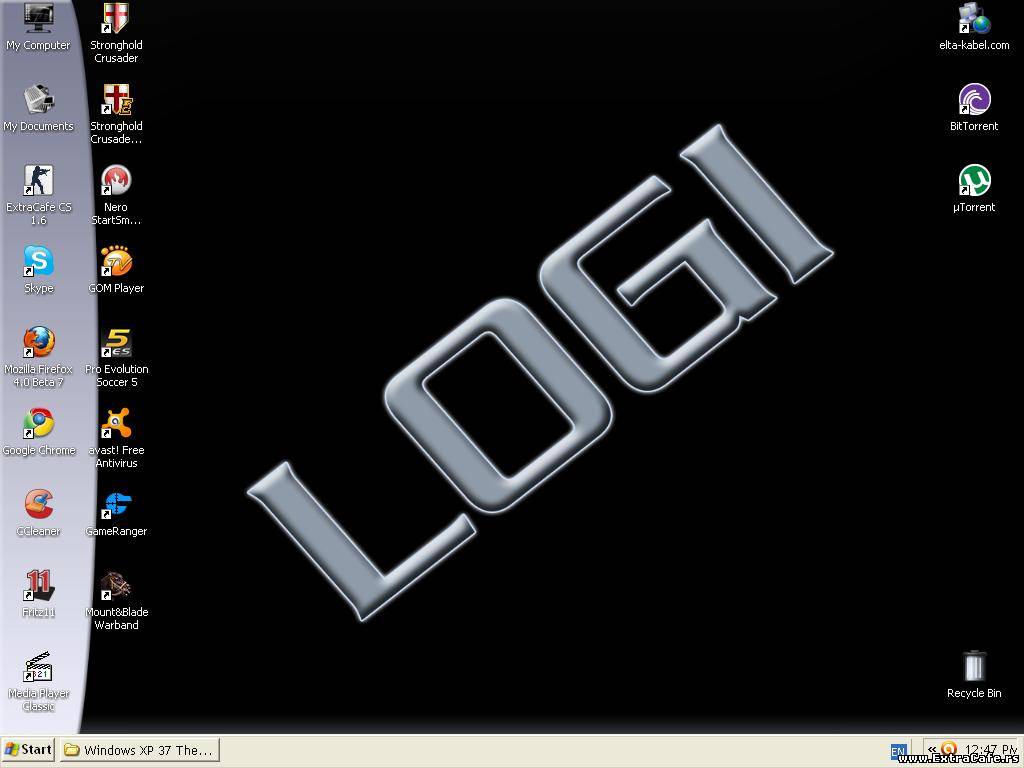Select the Fritz11 chess icon

pyautogui.click(x=38, y=586)
